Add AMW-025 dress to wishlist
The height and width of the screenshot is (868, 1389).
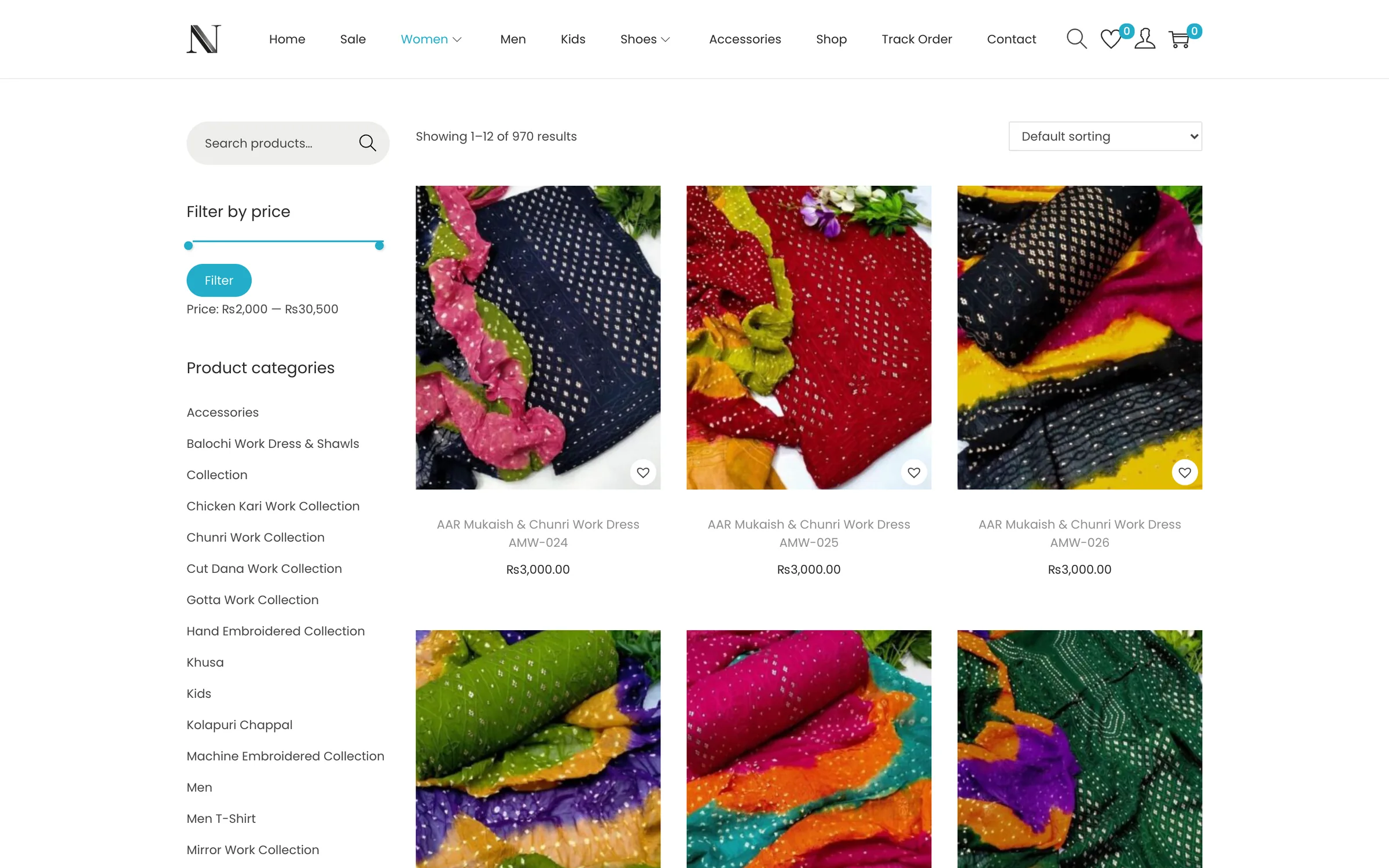coord(914,473)
